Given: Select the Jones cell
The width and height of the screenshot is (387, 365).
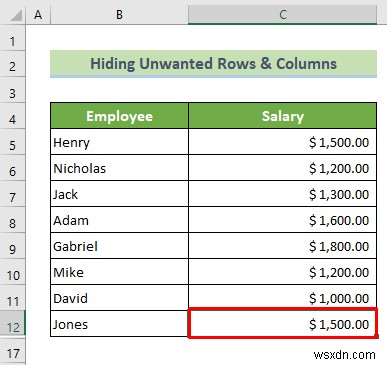Looking at the screenshot, I should [119, 324].
